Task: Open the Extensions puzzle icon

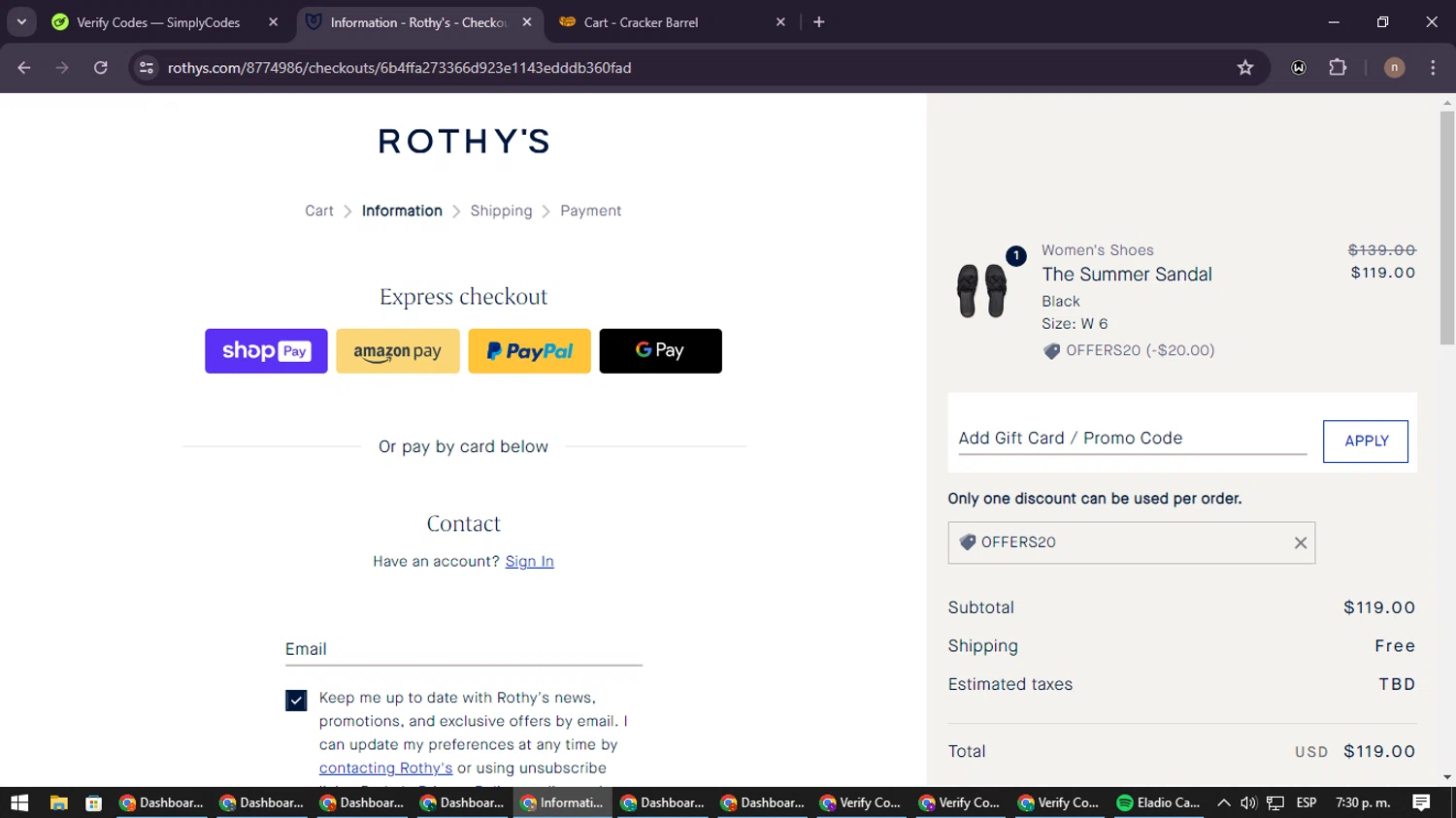Action: pyautogui.click(x=1338, y=68)
